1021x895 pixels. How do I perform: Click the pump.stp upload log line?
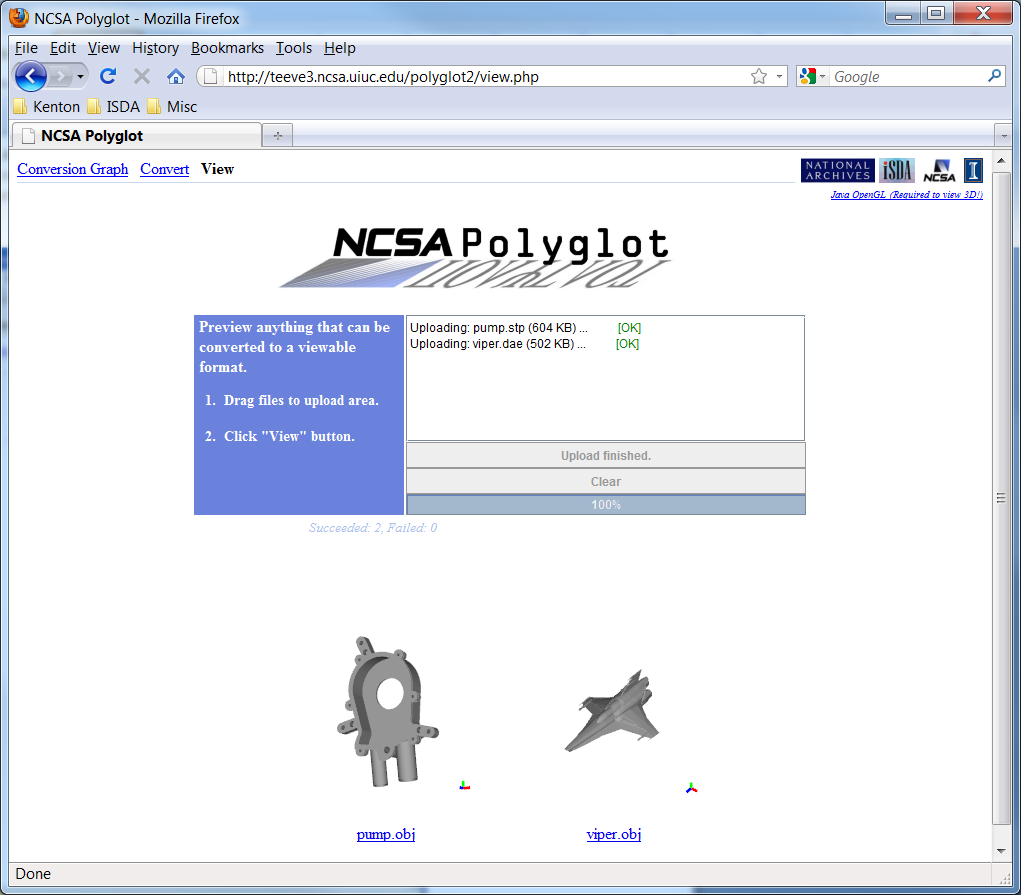click(x=525, y=328)
